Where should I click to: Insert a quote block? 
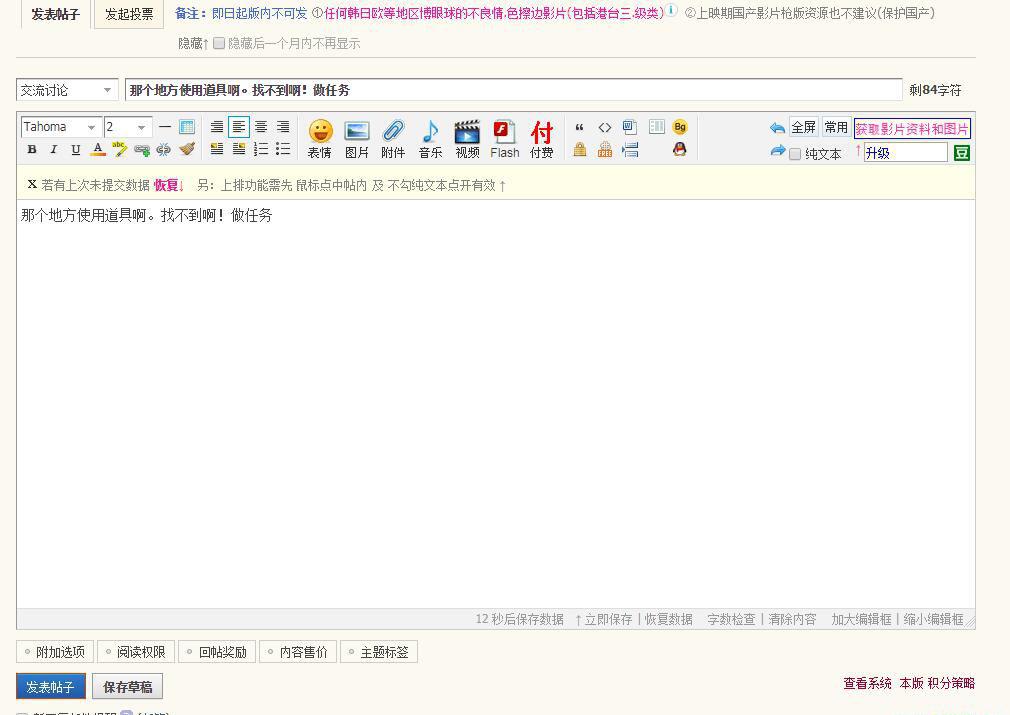(x=580, y=127)
